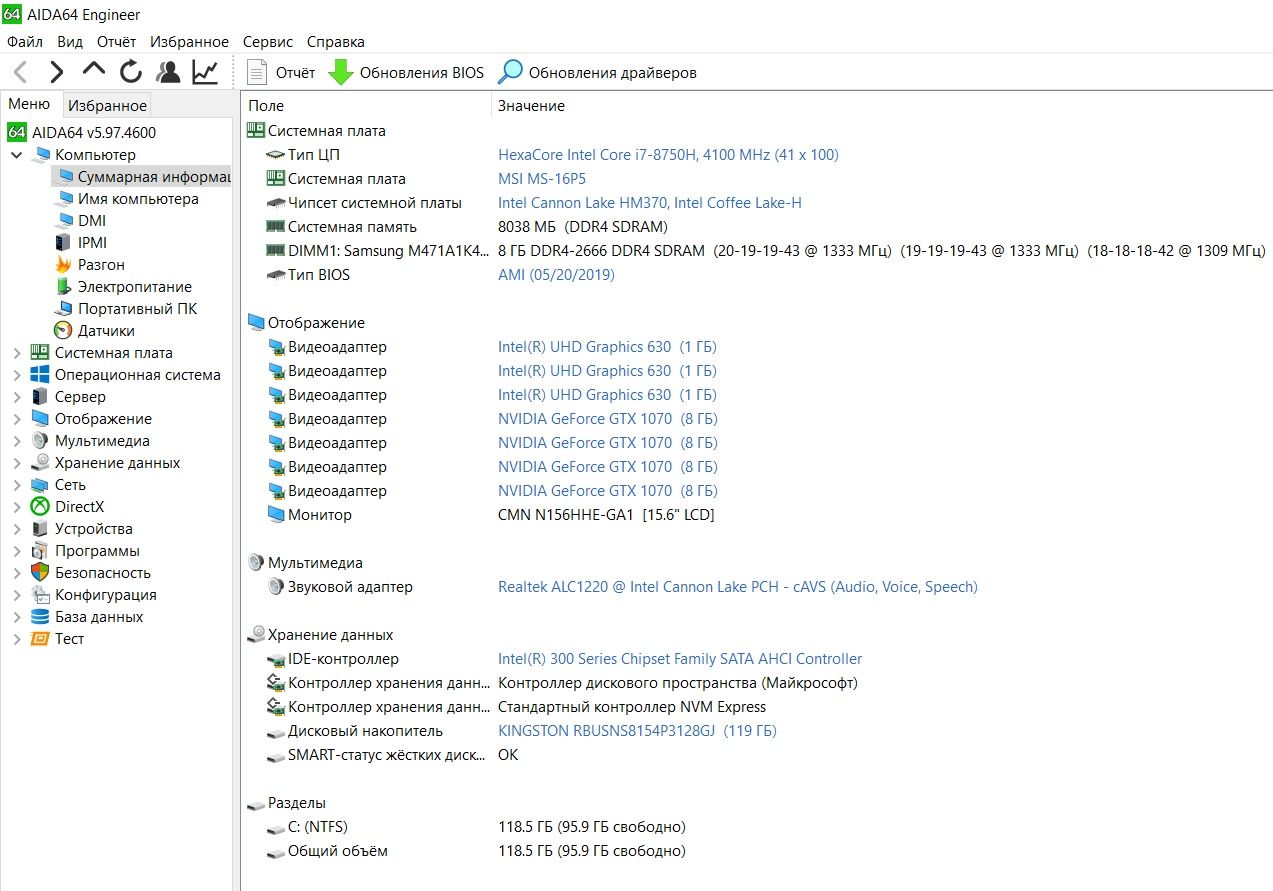The width and height of the screenshot is (1273, 891).
Task: Select the C: (NTFS) partition row
Action: click(757, 827)
